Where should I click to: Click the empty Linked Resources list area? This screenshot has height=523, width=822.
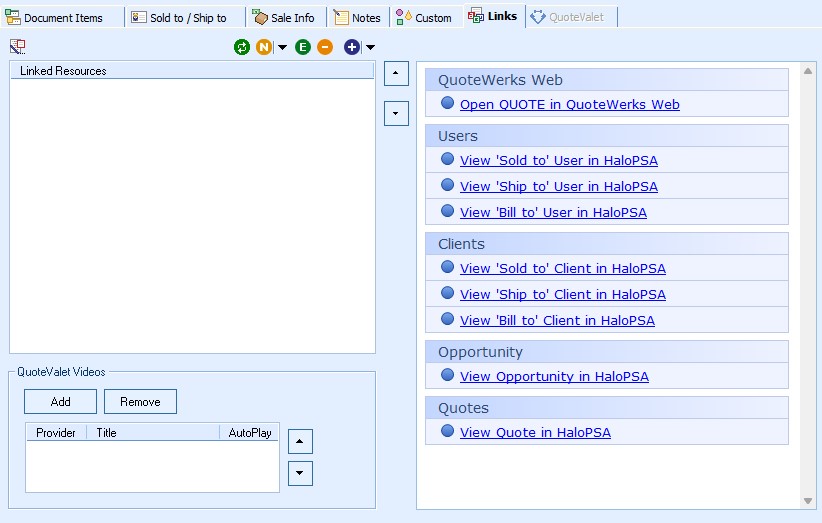[192, 215]
